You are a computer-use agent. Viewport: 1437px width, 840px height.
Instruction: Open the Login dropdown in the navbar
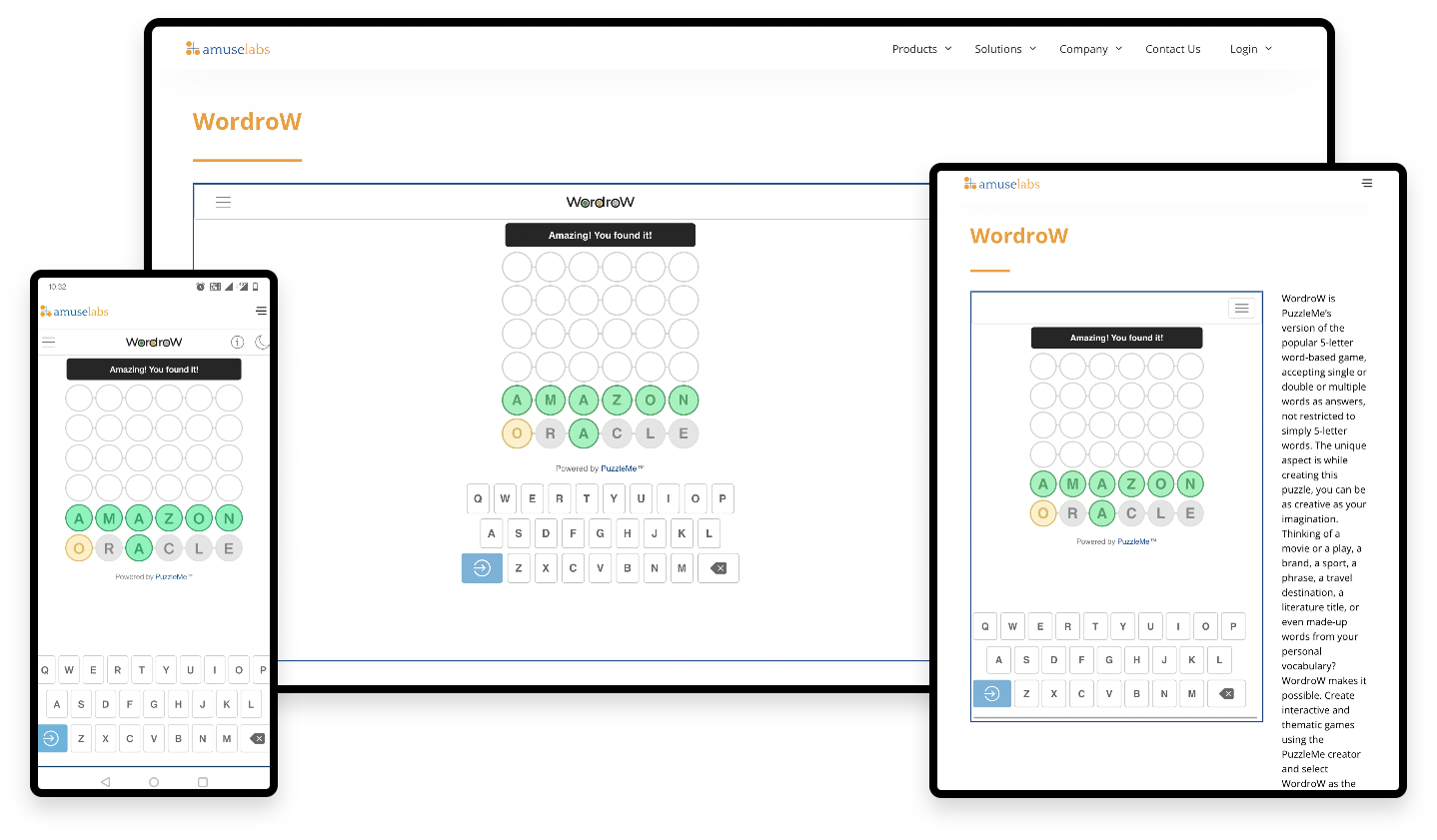pos(1250,49)
